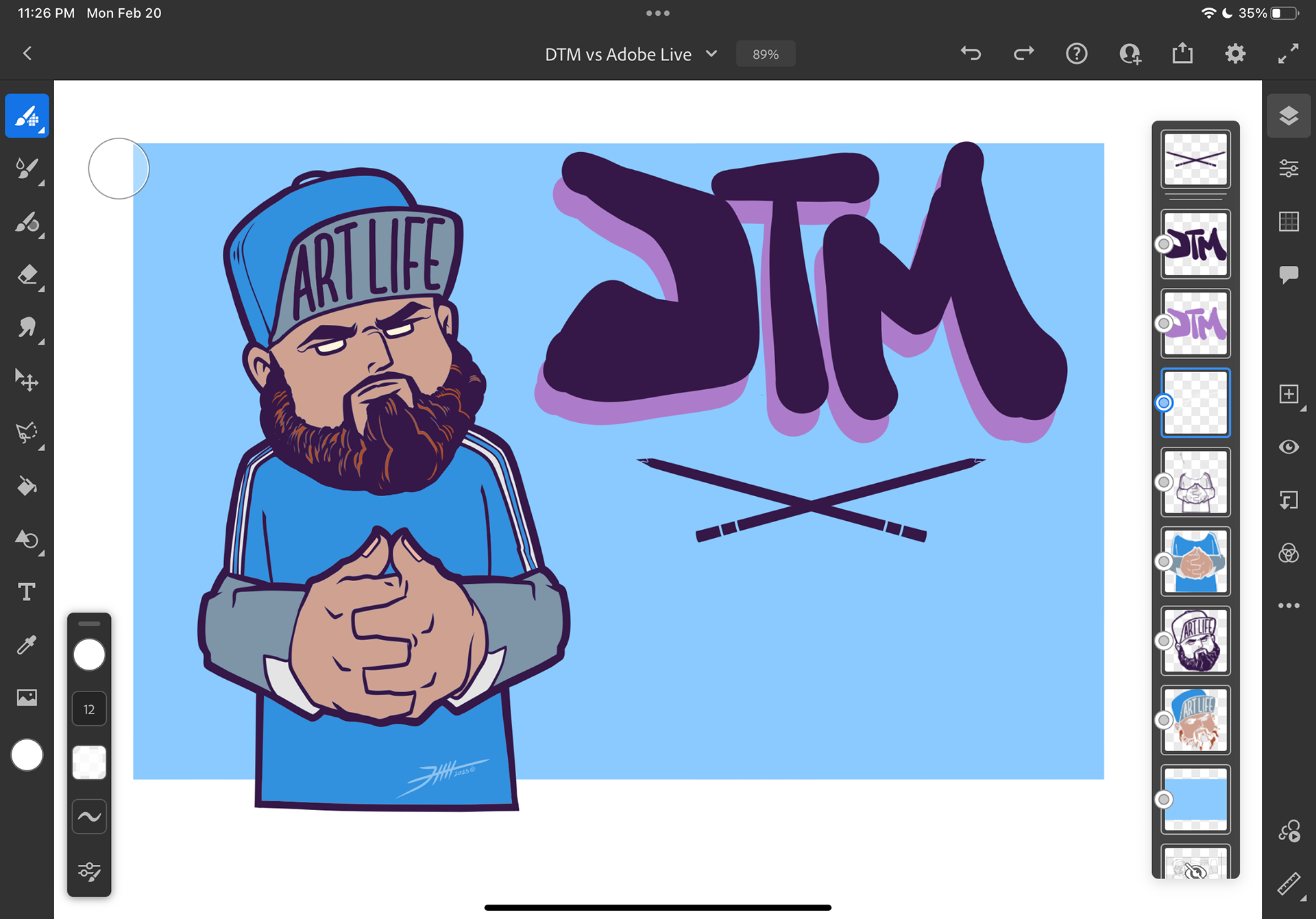Open the import layer content option
The image size is (1316, 919).
coord(1289,500)
